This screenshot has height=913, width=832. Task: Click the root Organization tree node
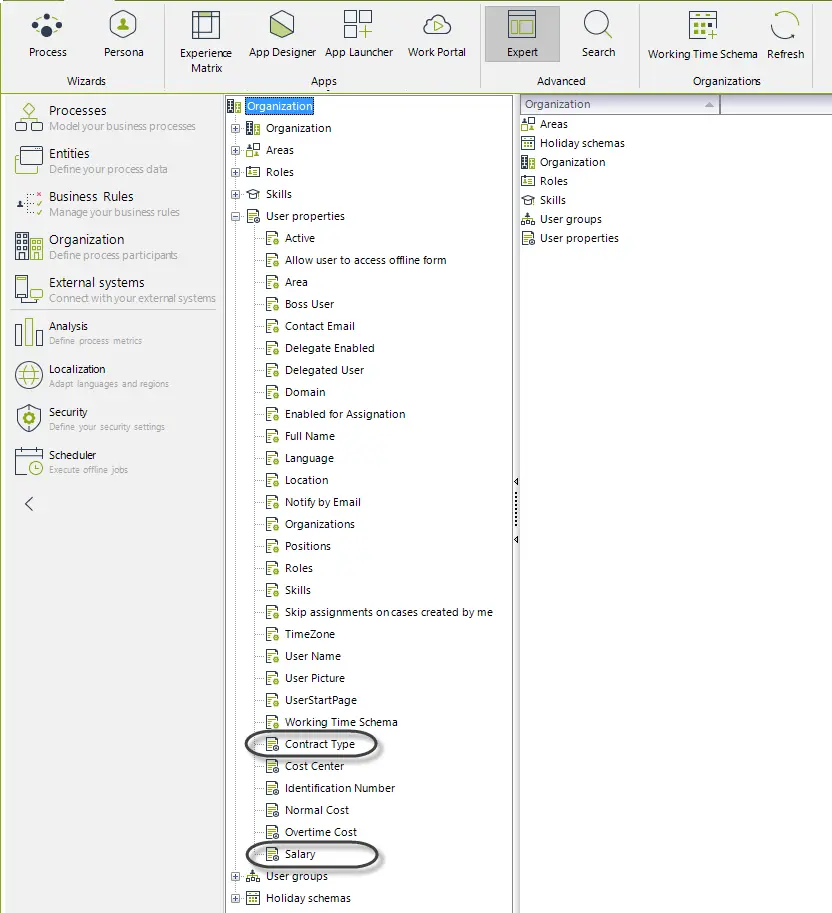coord(279,106)
